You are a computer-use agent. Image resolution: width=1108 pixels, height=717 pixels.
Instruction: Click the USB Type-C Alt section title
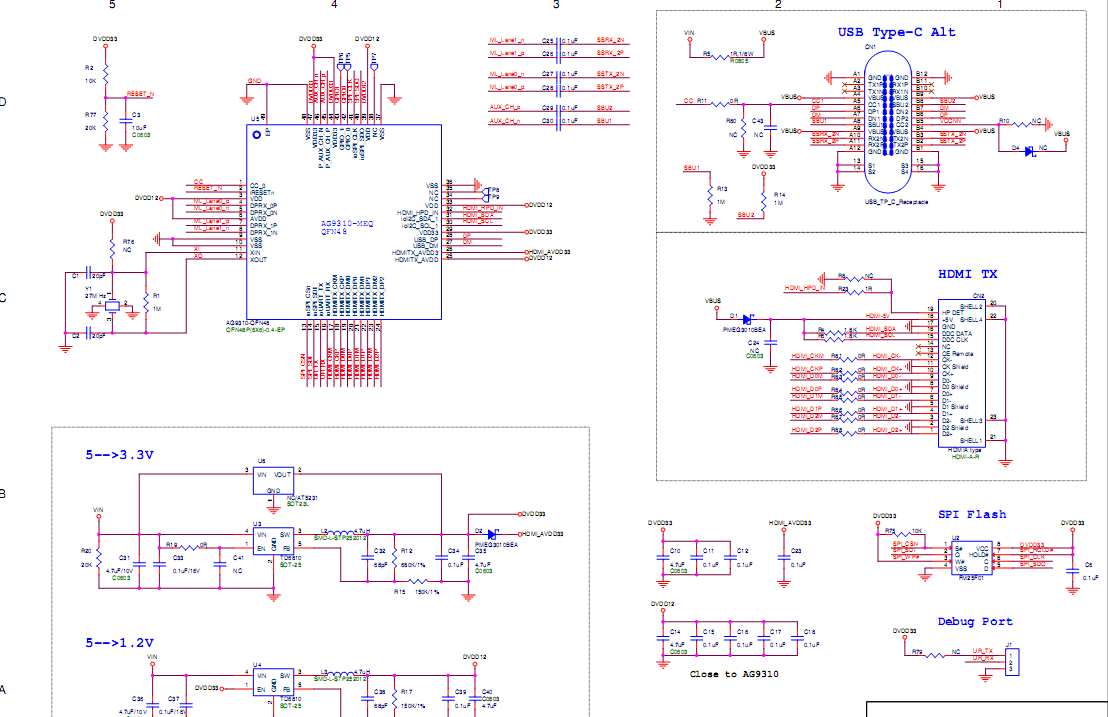(x=896, y=32)
